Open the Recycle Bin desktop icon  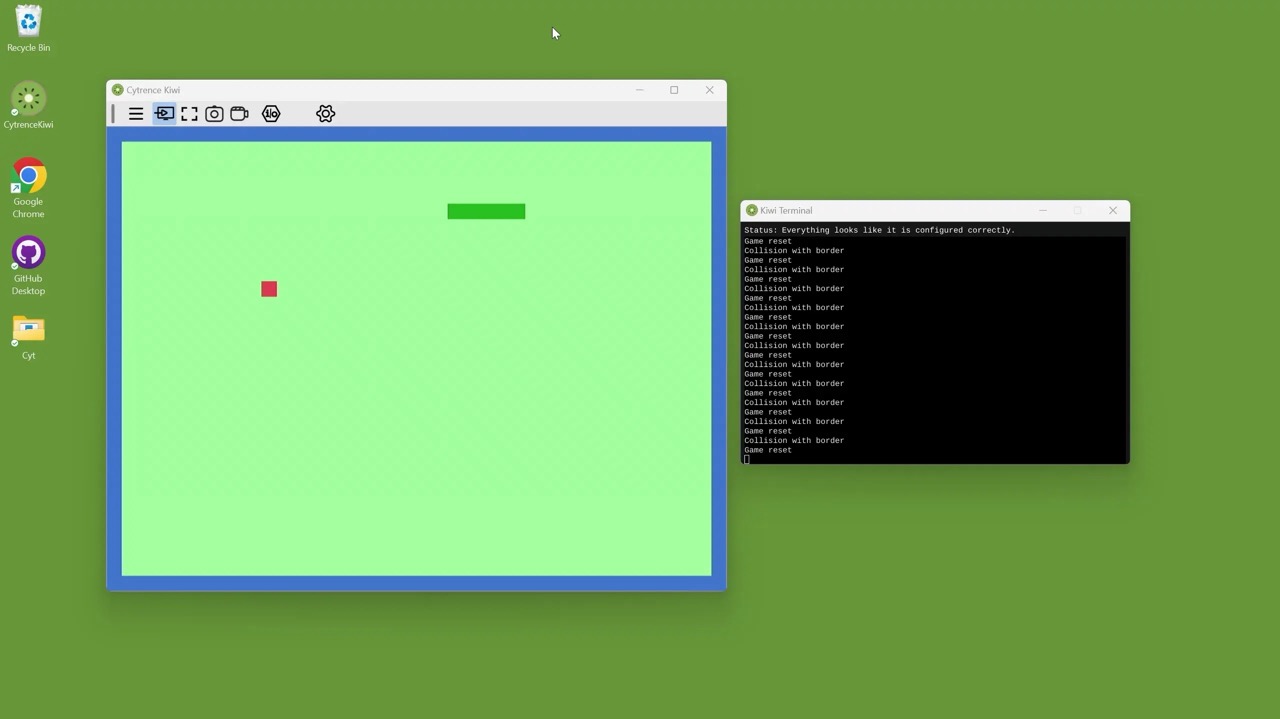click(x=28, y=28)
